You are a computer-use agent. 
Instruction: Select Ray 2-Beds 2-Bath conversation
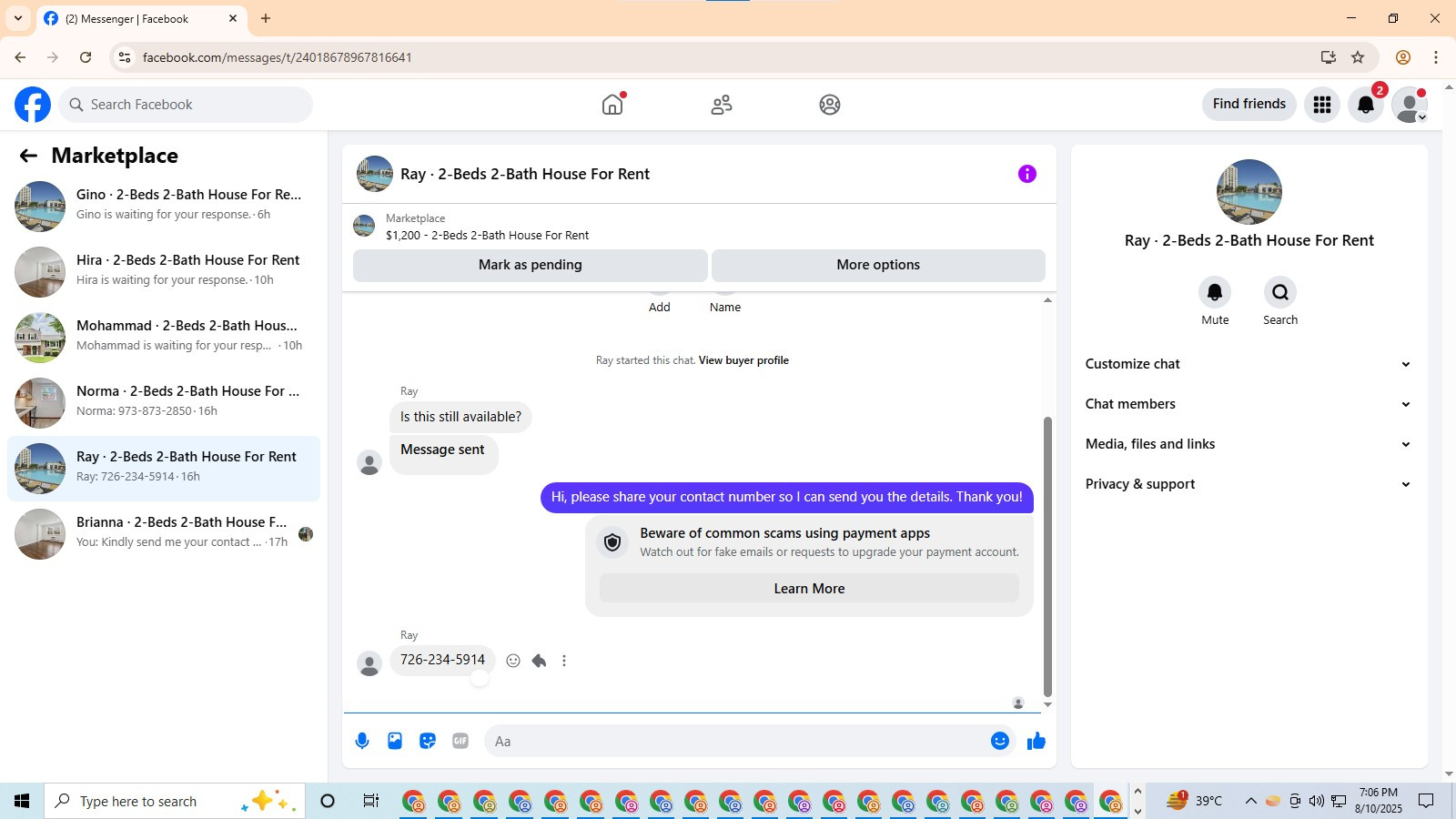(x=164, y=469)
